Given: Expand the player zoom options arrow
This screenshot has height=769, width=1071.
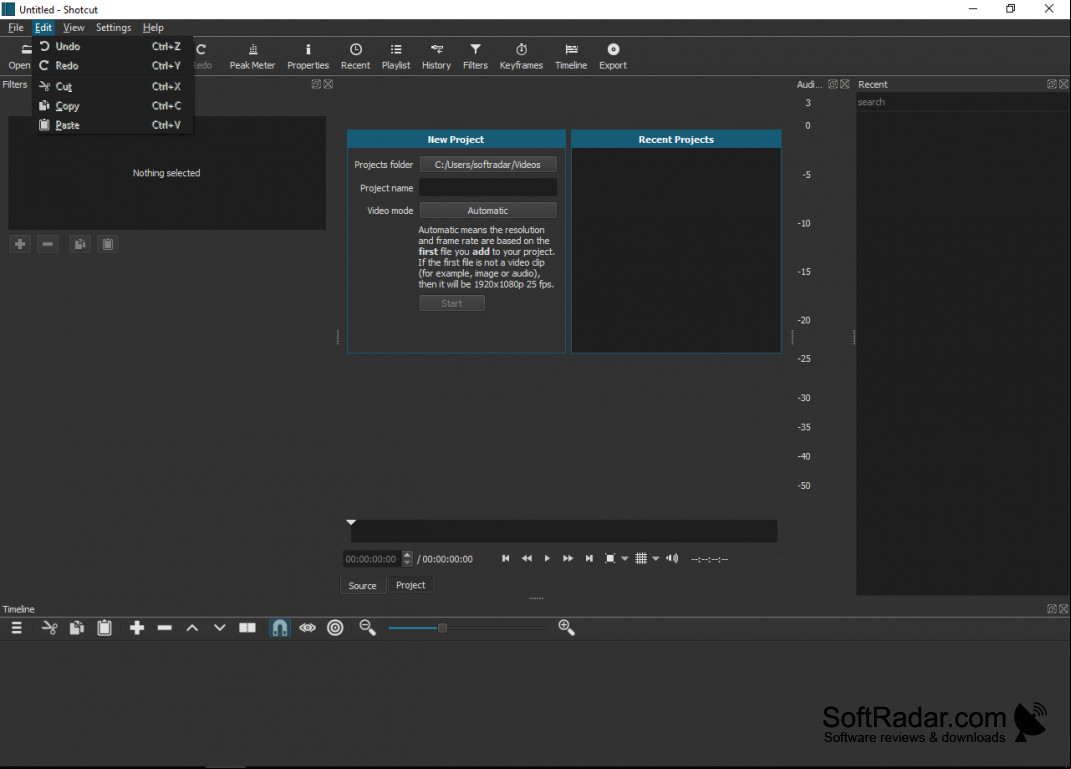Looking at the screenshot, I should coord(624,559).
